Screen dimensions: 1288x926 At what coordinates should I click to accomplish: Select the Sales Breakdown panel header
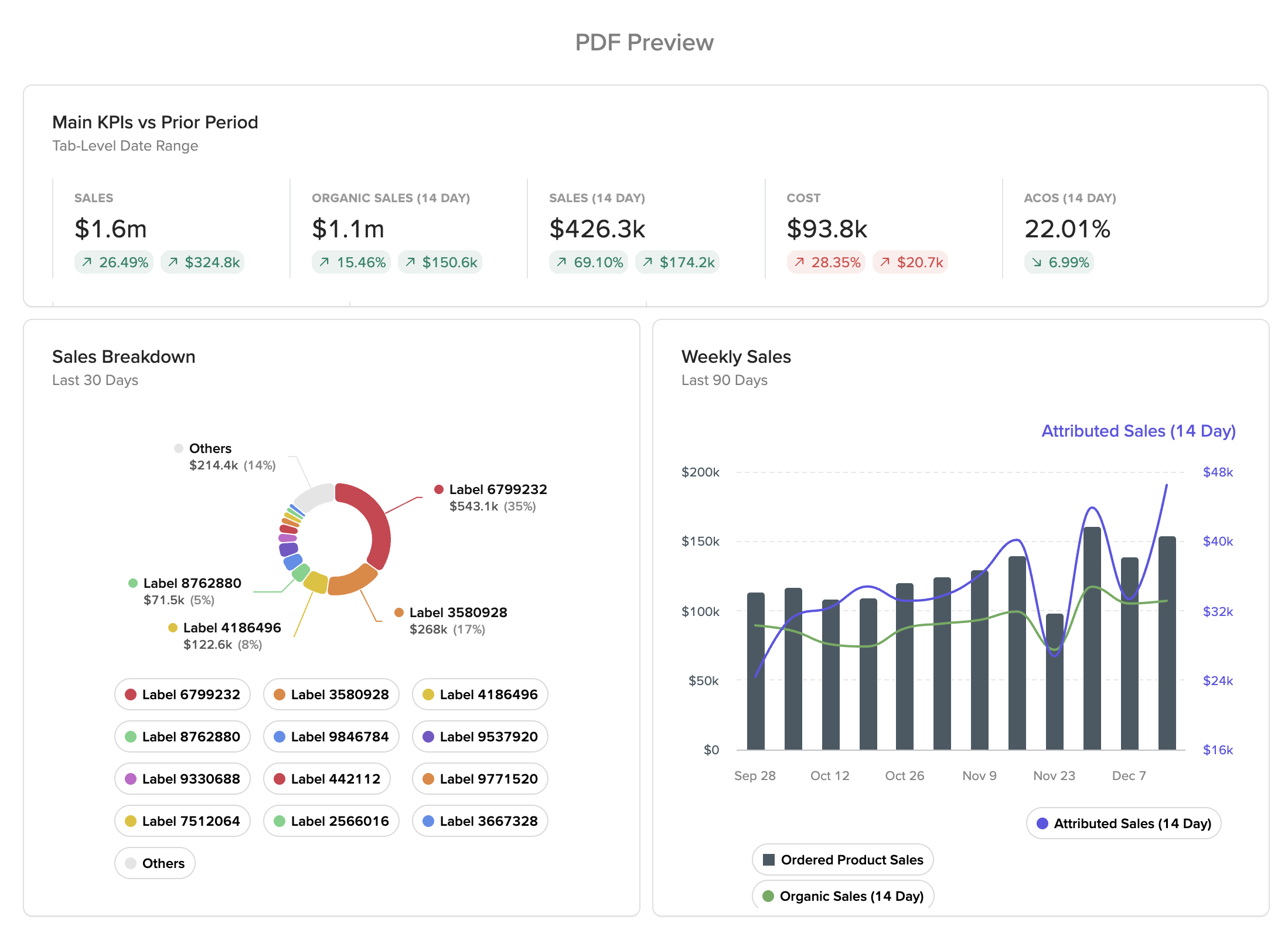124,356
